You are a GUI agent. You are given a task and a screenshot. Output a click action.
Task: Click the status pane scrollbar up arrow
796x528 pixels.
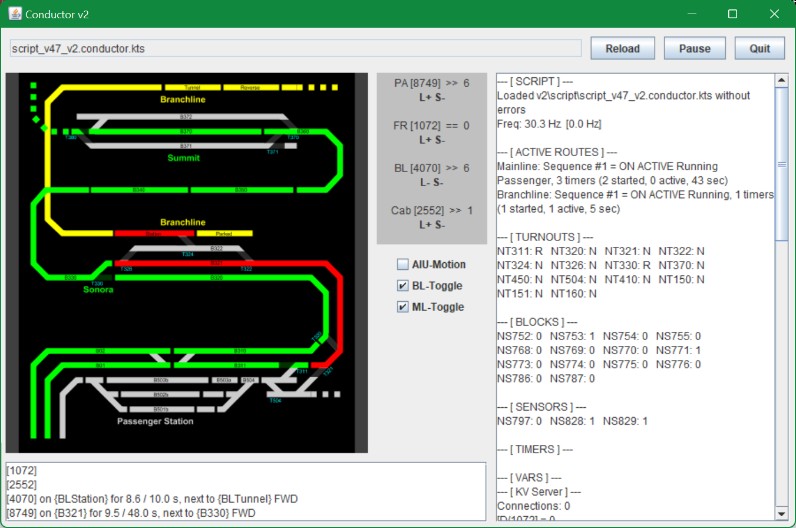click(x=783, y=81)
